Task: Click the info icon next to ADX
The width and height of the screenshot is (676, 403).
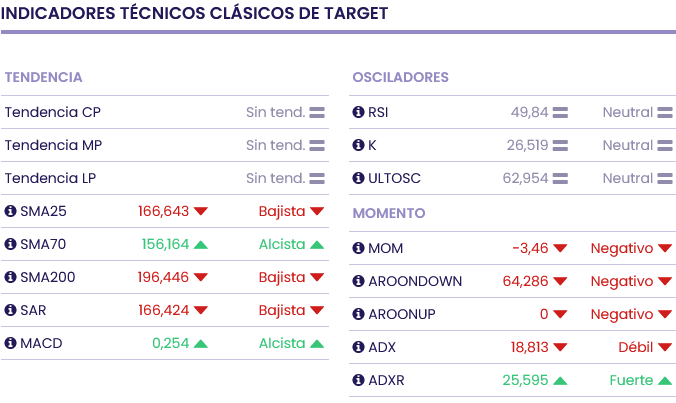Action: [359, 347]
